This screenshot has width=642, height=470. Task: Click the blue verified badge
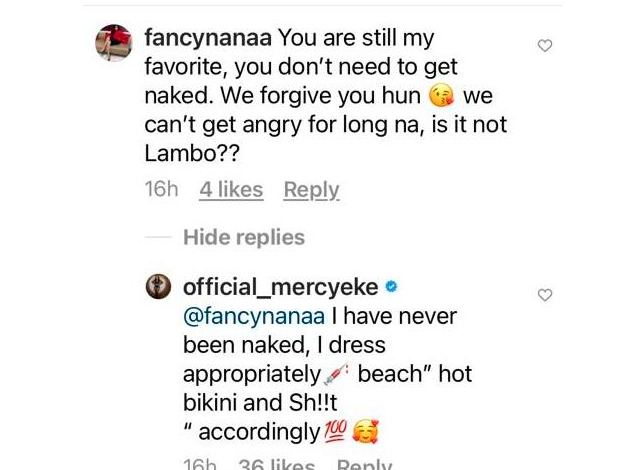[x=392, y=287]
